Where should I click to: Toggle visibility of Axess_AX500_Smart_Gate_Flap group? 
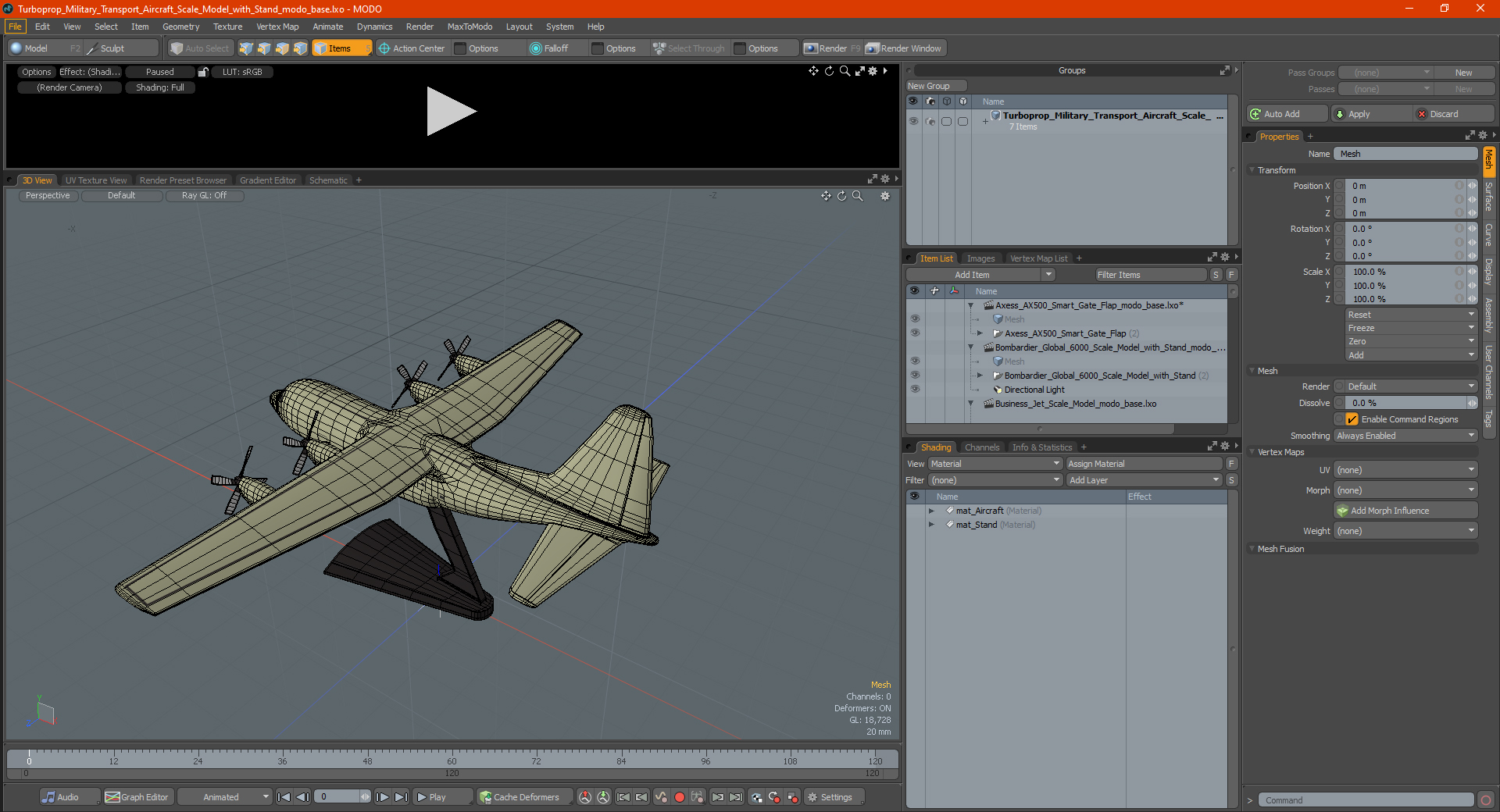pyautogui.click(x=915, y=333)
